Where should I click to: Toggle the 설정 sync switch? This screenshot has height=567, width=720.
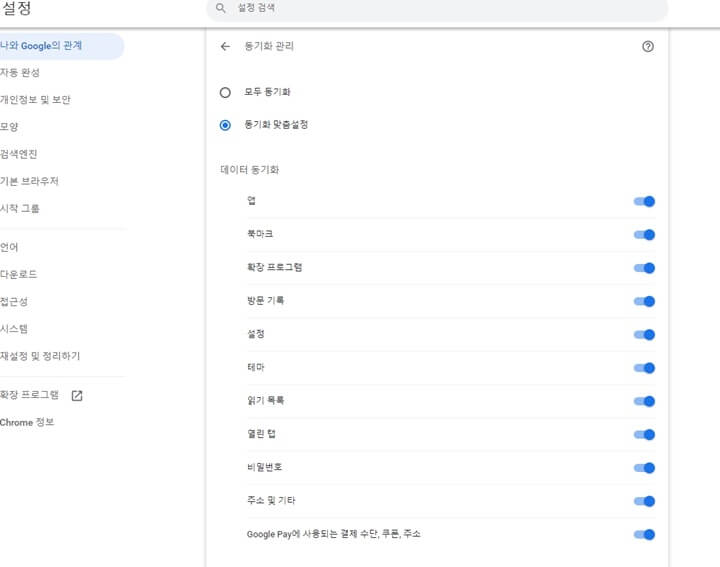(x=644, y=335)
